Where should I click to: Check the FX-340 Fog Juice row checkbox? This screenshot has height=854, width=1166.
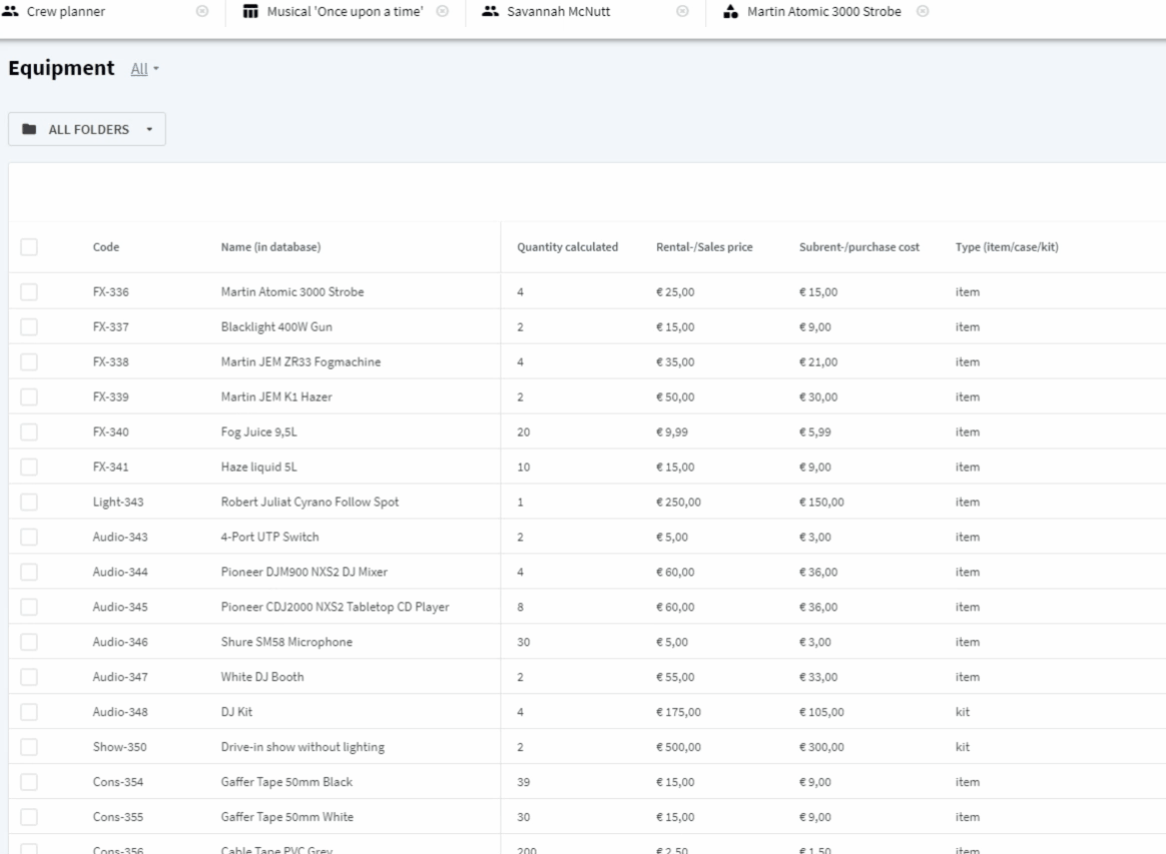29,431
